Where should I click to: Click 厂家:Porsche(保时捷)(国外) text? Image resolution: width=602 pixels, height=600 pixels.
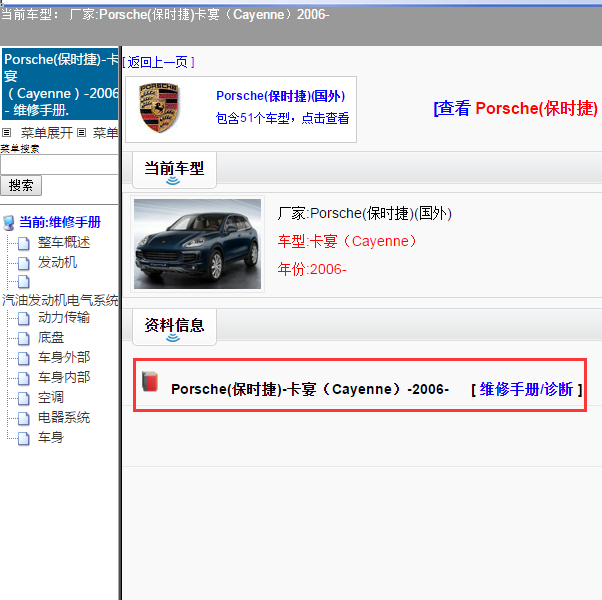(x=365, y=213)
